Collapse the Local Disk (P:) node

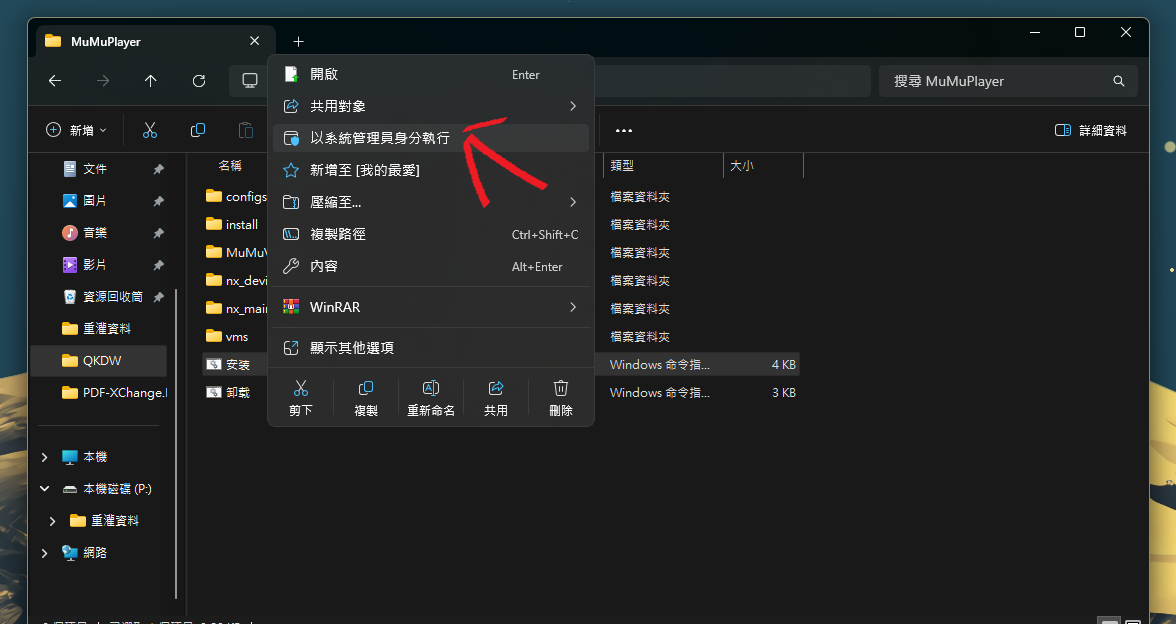(x=44, y=489)
